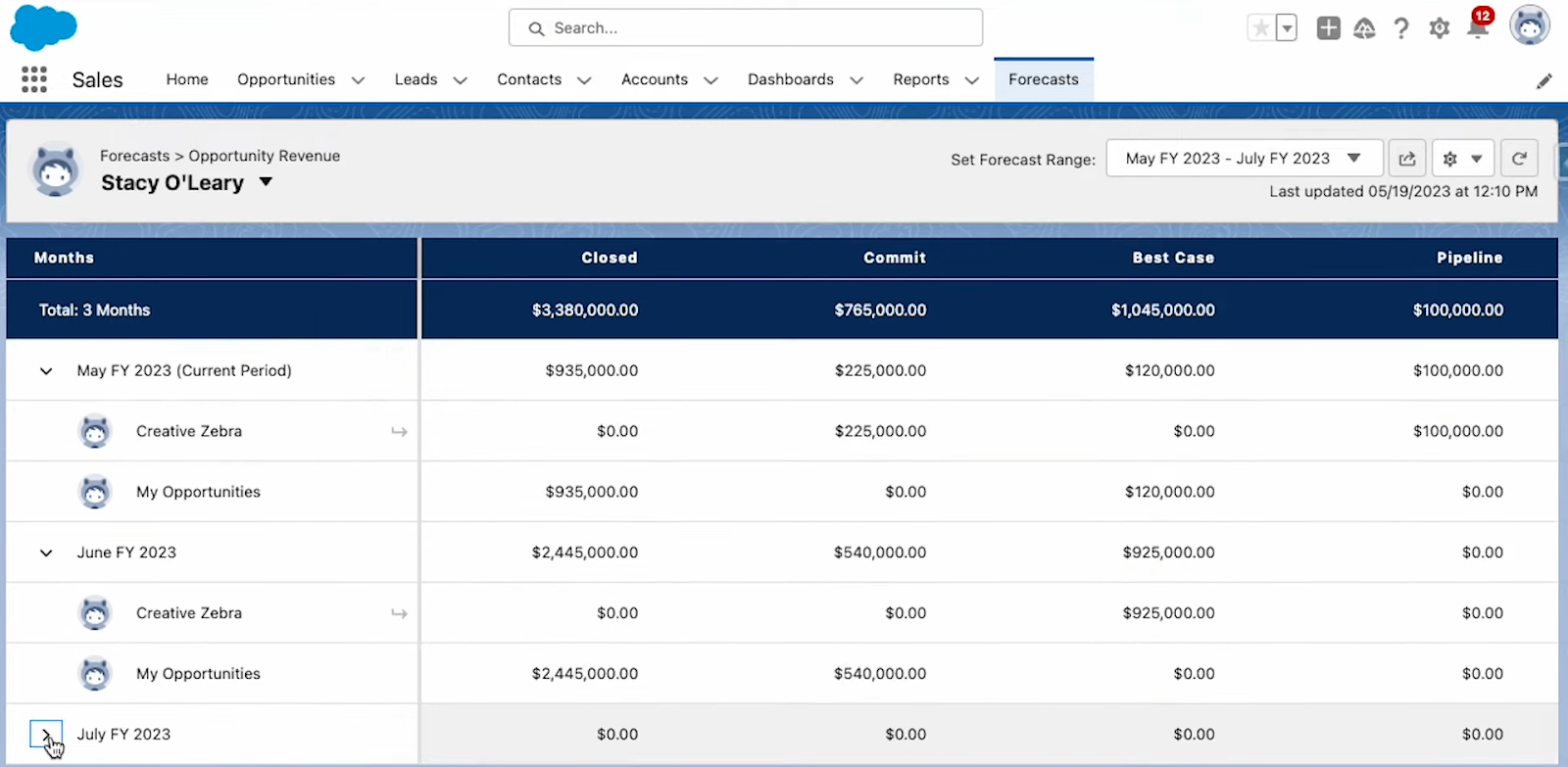
Task: Click Creative Zebra avatar in May row
Action: pyautogui.click(x=95, y=431)
